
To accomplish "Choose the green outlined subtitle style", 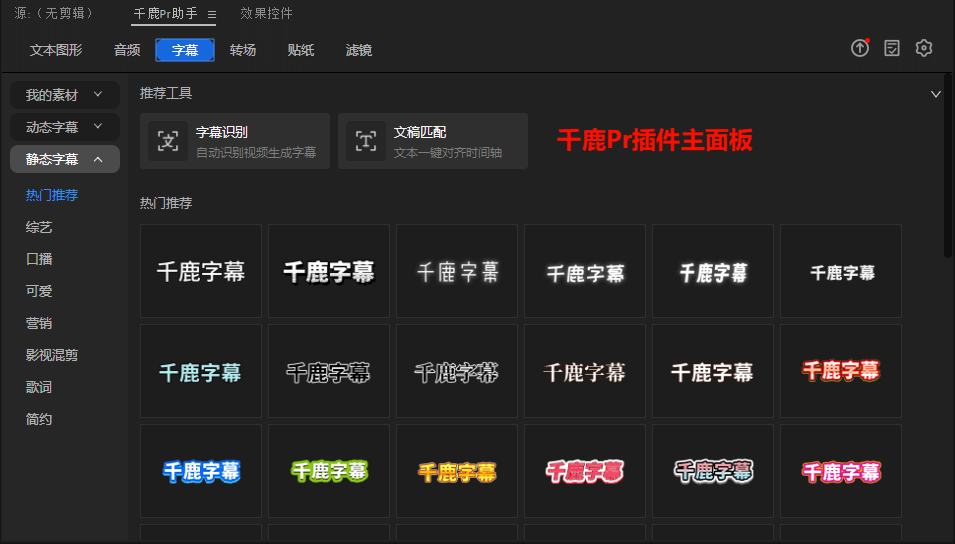I will pyautogui.click(x=329, y=471).
